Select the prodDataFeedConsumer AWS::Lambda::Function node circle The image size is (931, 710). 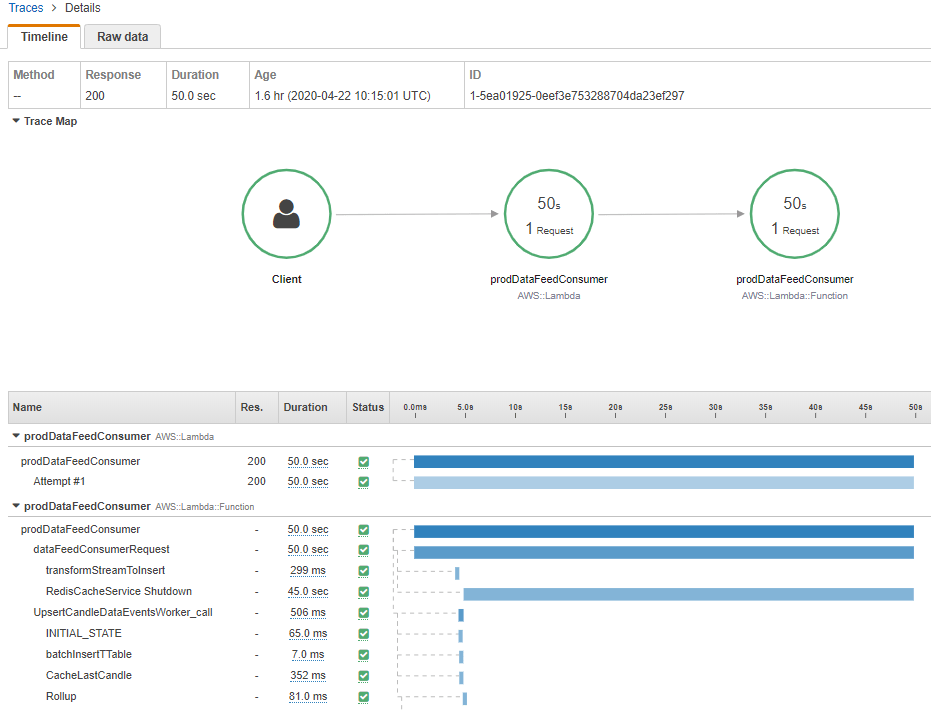pyautogui.click(x=794, y=214)
